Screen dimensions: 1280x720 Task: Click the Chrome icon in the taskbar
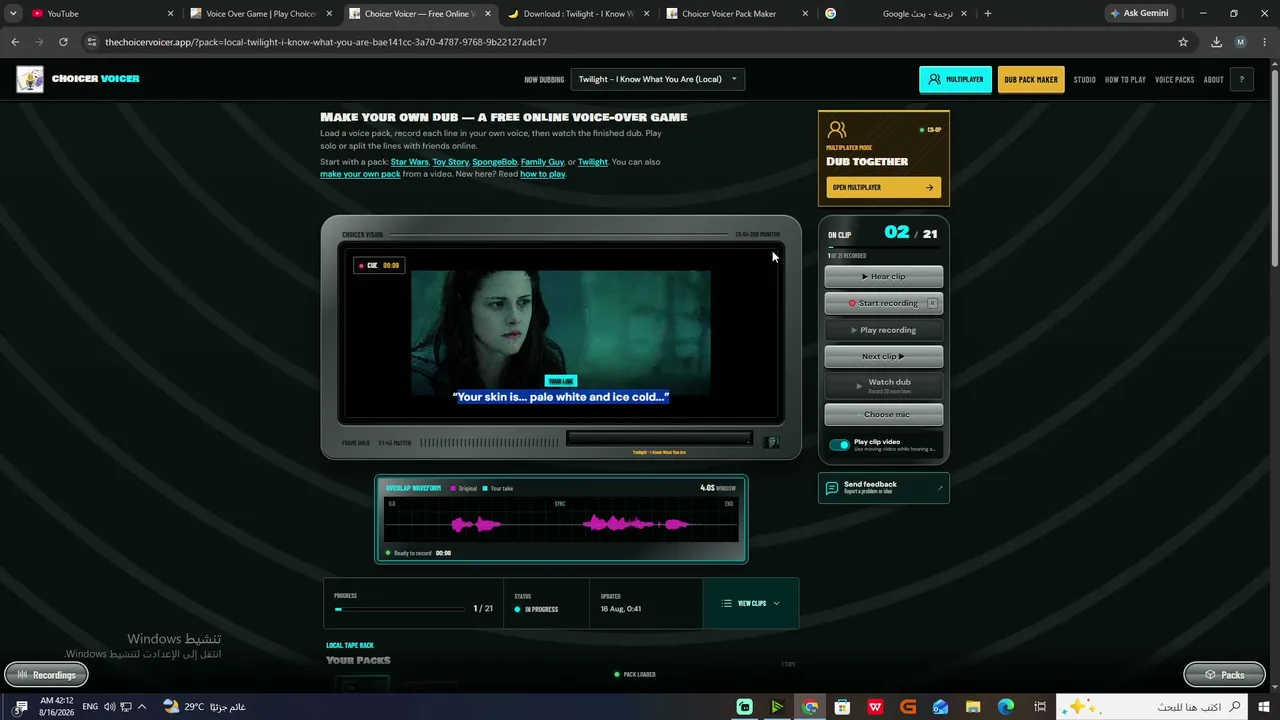point(810,707)
